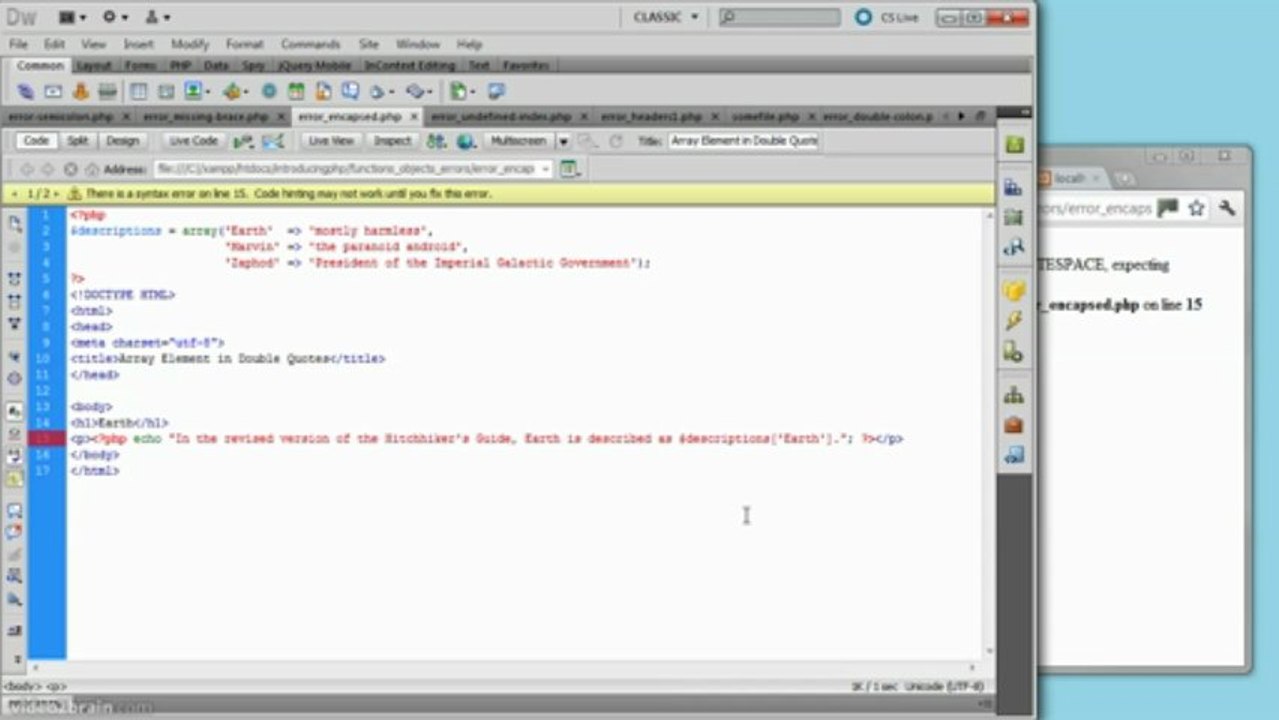Click the document Title input field
1279x720 pixels.
click(x=744, y=141)
